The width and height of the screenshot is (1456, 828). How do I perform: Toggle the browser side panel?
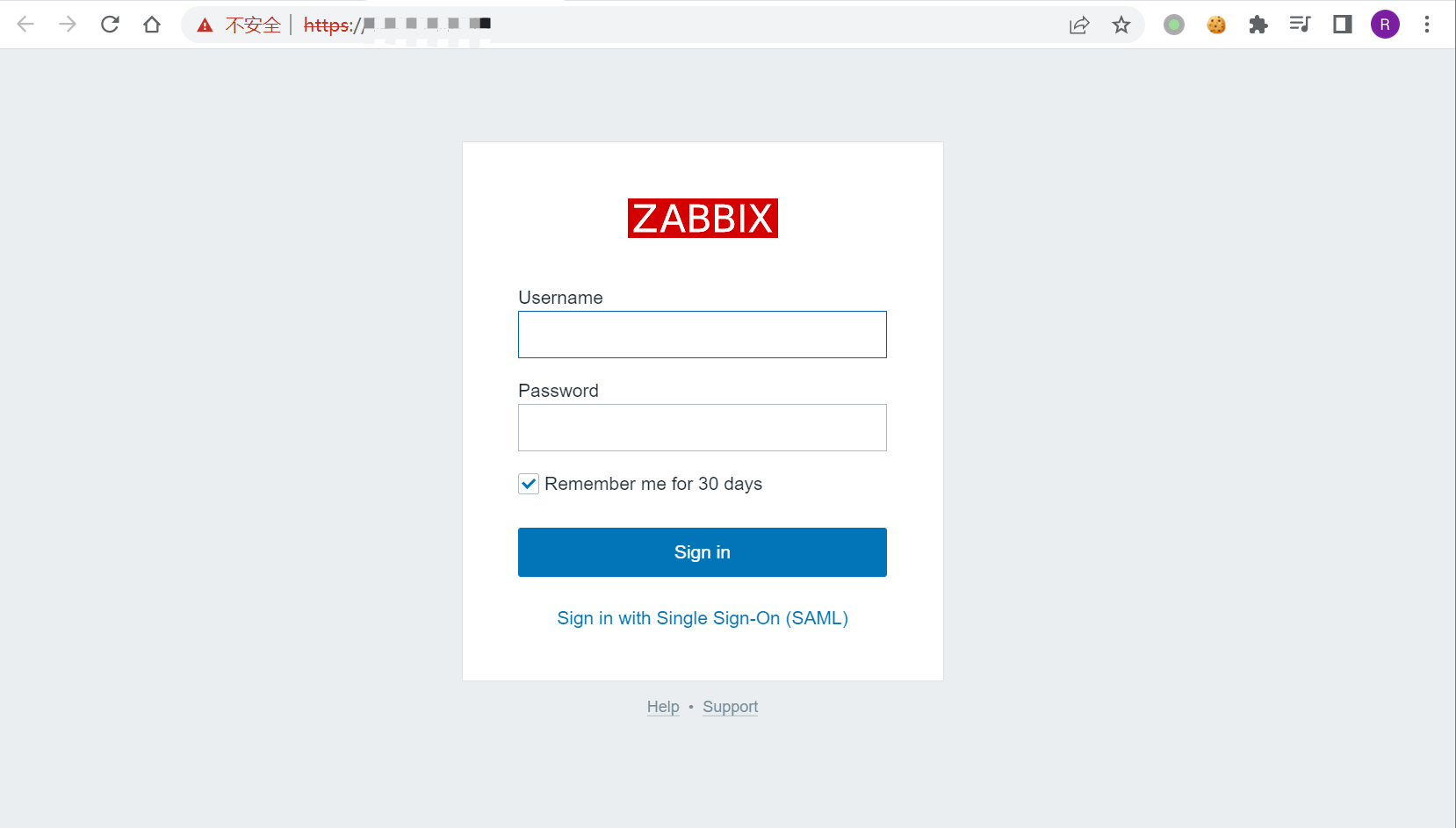click(x=1343, y=25)
